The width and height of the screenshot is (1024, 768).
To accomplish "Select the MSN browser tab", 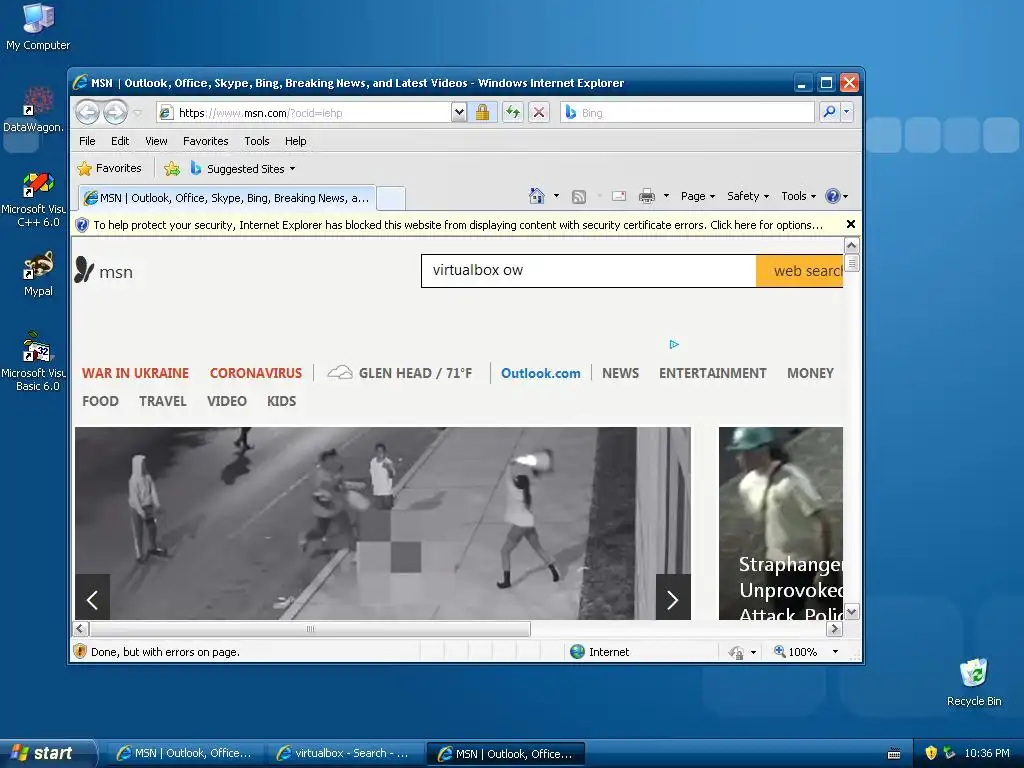I will pos(227,198).
